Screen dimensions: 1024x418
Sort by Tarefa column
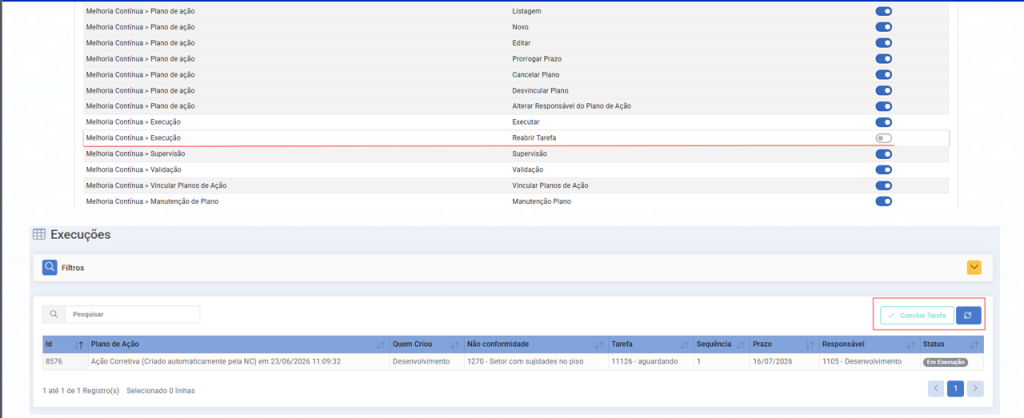650,344
